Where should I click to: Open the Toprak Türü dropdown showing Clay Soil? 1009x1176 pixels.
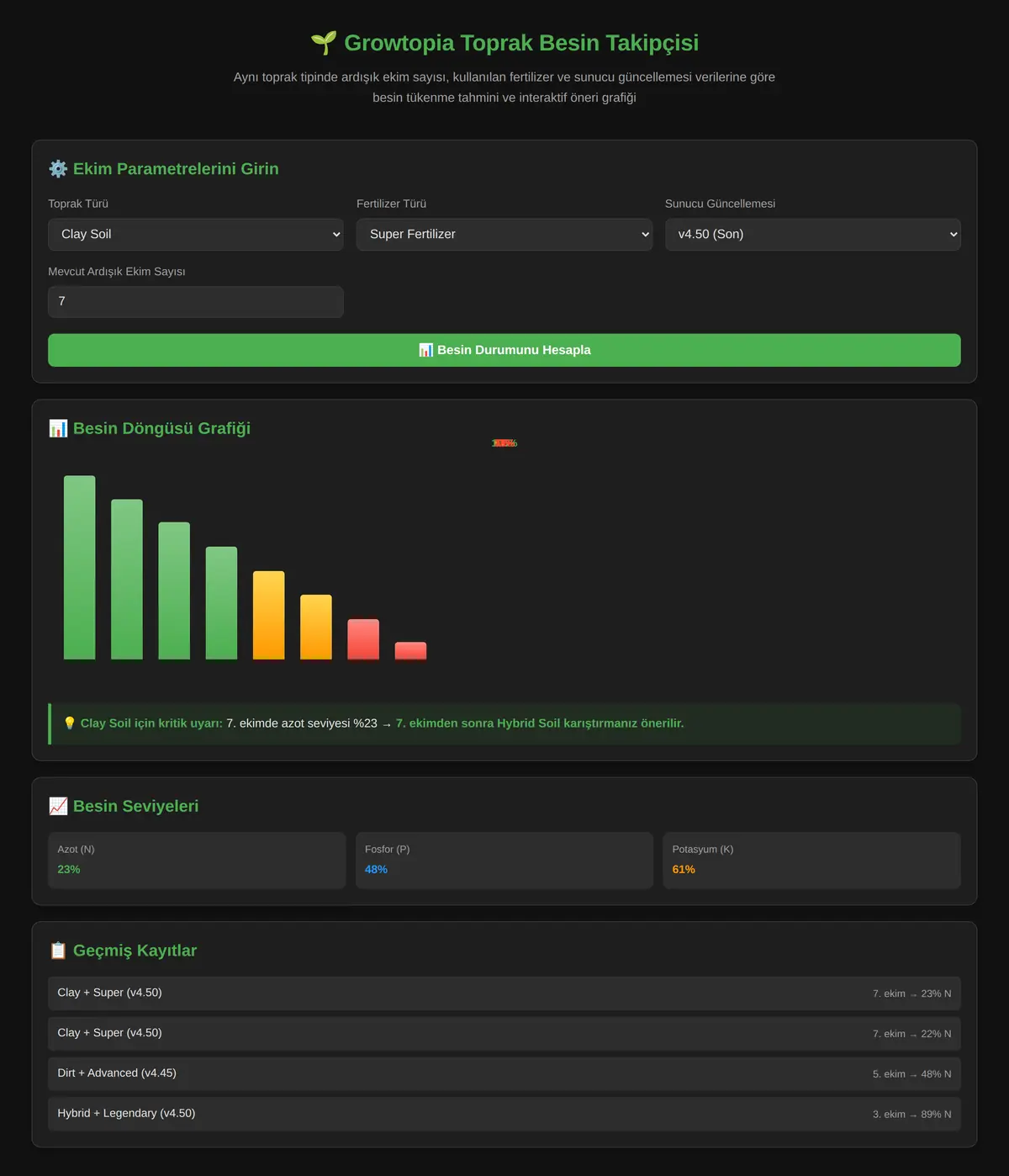click(196, 235)
